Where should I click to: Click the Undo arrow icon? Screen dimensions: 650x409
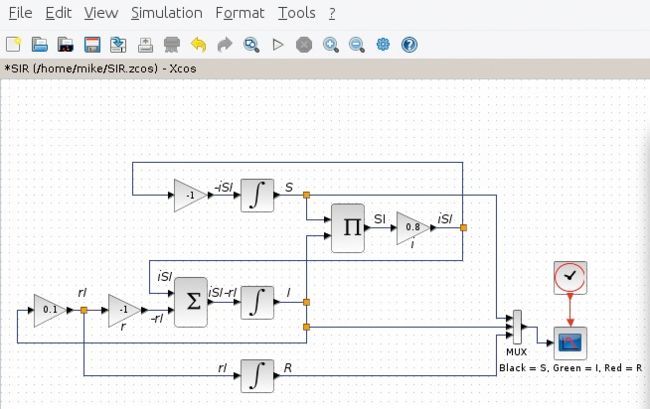tap(198, 44)
